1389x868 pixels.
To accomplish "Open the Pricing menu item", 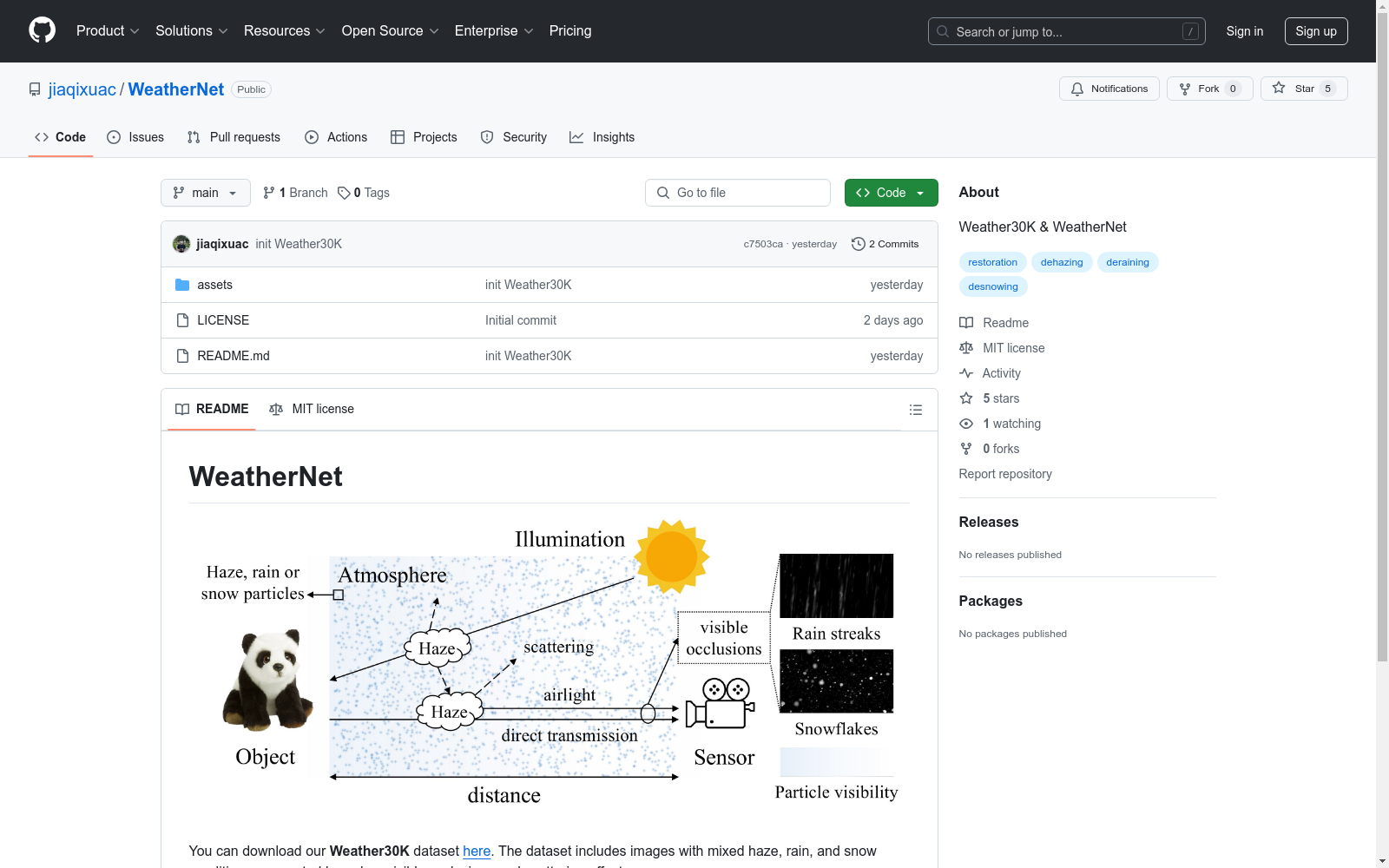I will (570, 31).
